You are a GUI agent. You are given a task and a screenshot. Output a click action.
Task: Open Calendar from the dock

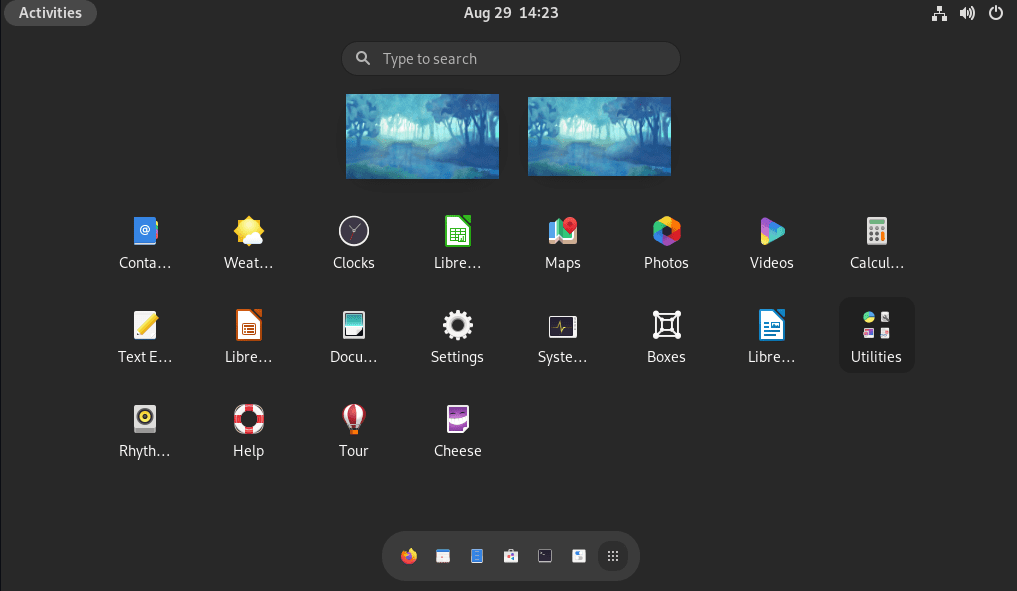pos(443,556)
